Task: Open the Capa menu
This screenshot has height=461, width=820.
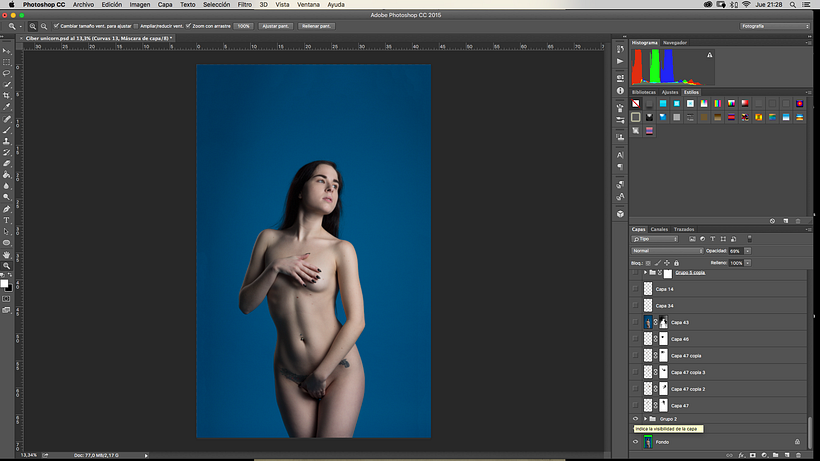Action: click(x=165, y=4)
